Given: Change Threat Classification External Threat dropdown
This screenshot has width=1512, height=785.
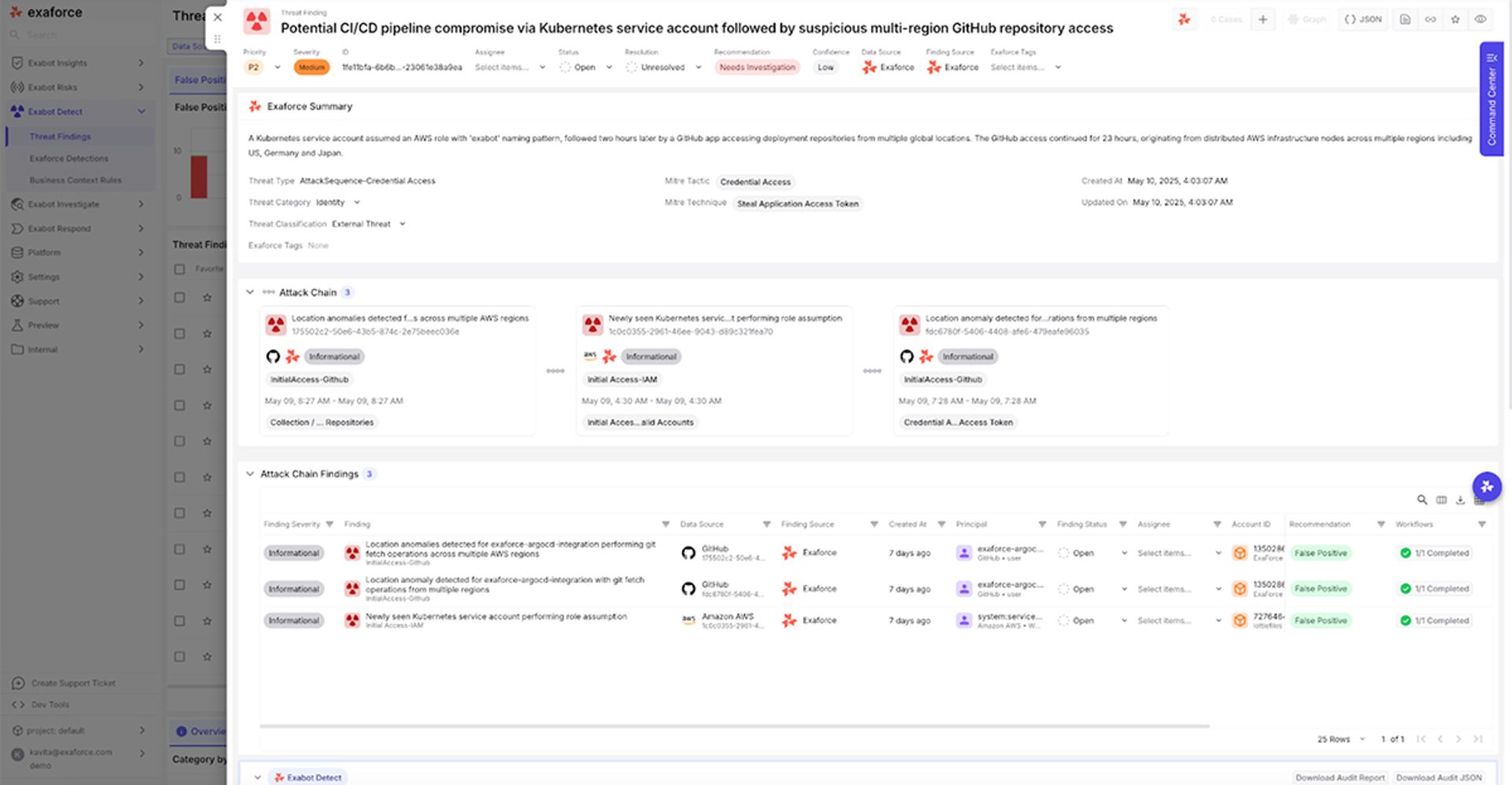Looking at the screenshot, I should click(x=369, y=224).
